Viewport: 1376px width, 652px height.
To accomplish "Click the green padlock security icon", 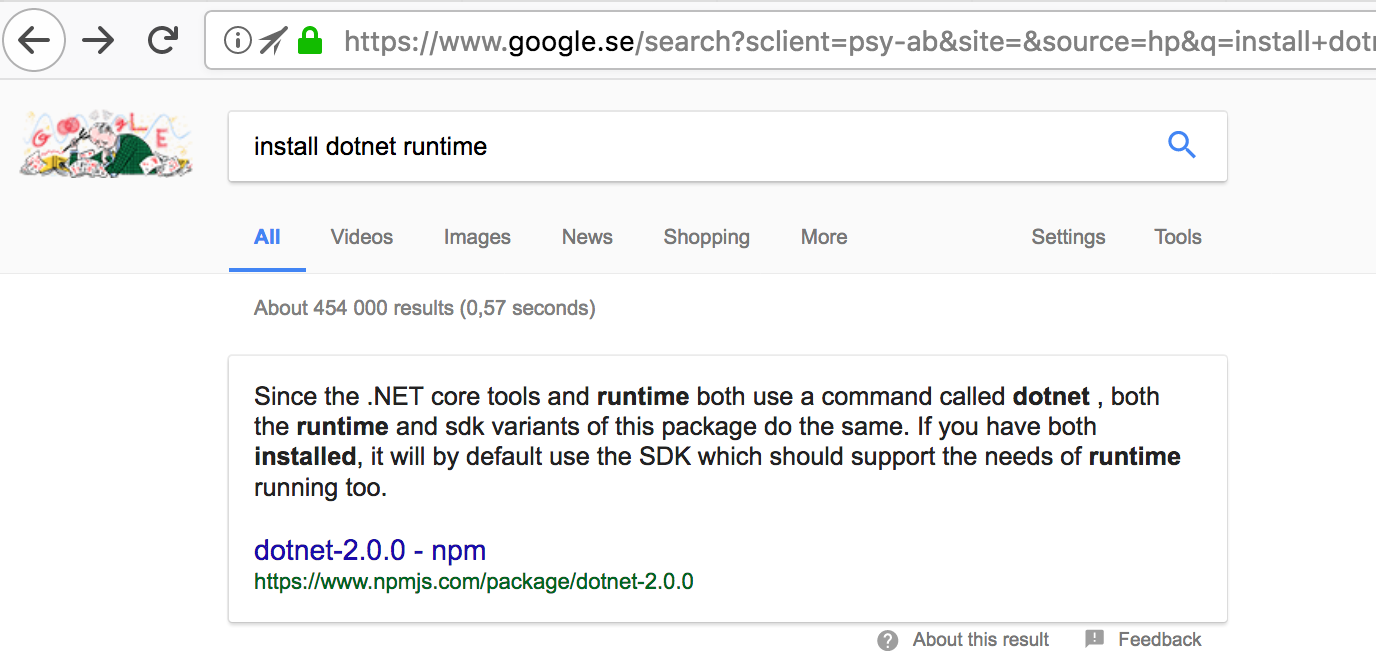I will (310, 41).
